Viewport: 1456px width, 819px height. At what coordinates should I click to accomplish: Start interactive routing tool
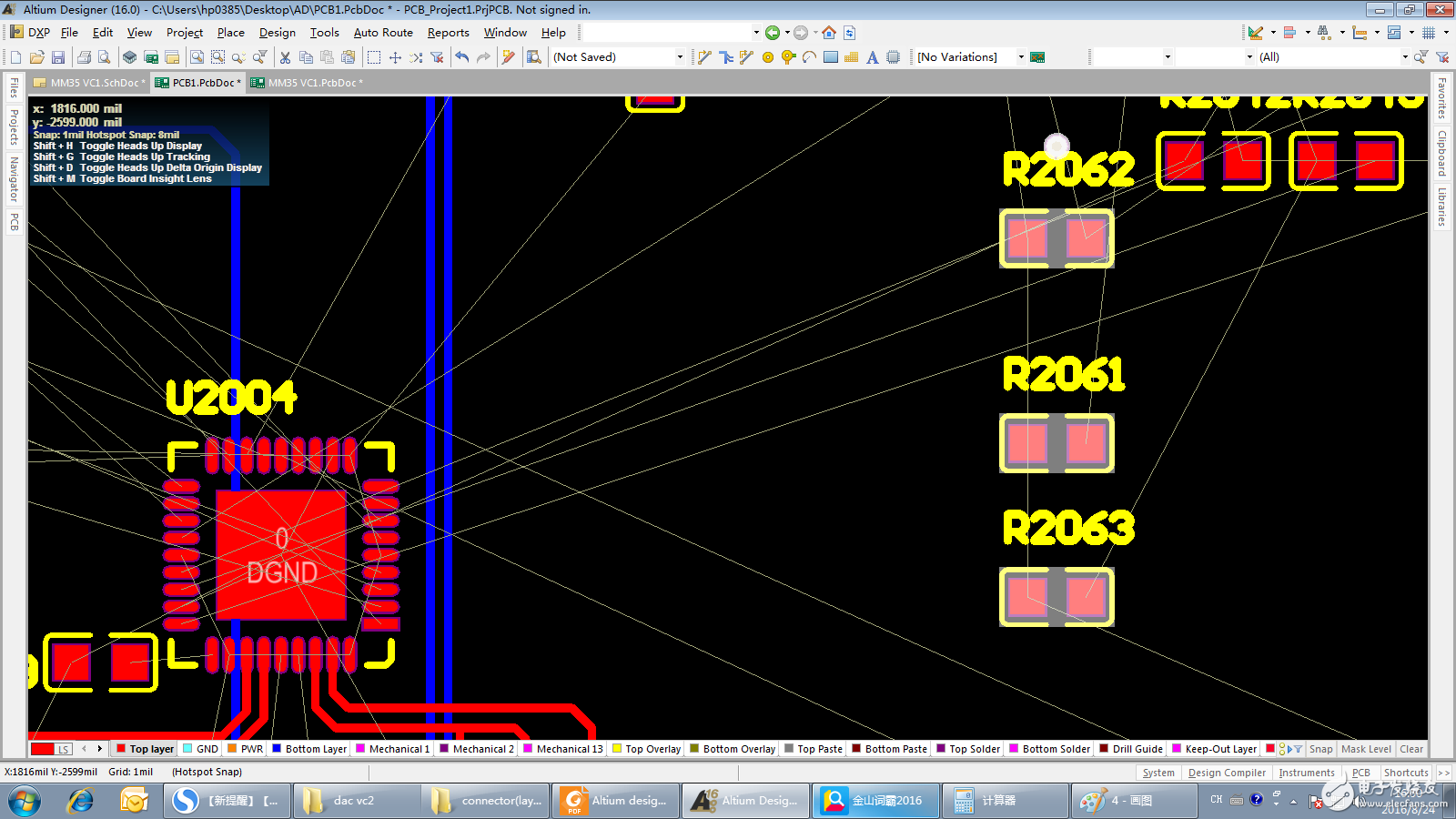(704, 57)
